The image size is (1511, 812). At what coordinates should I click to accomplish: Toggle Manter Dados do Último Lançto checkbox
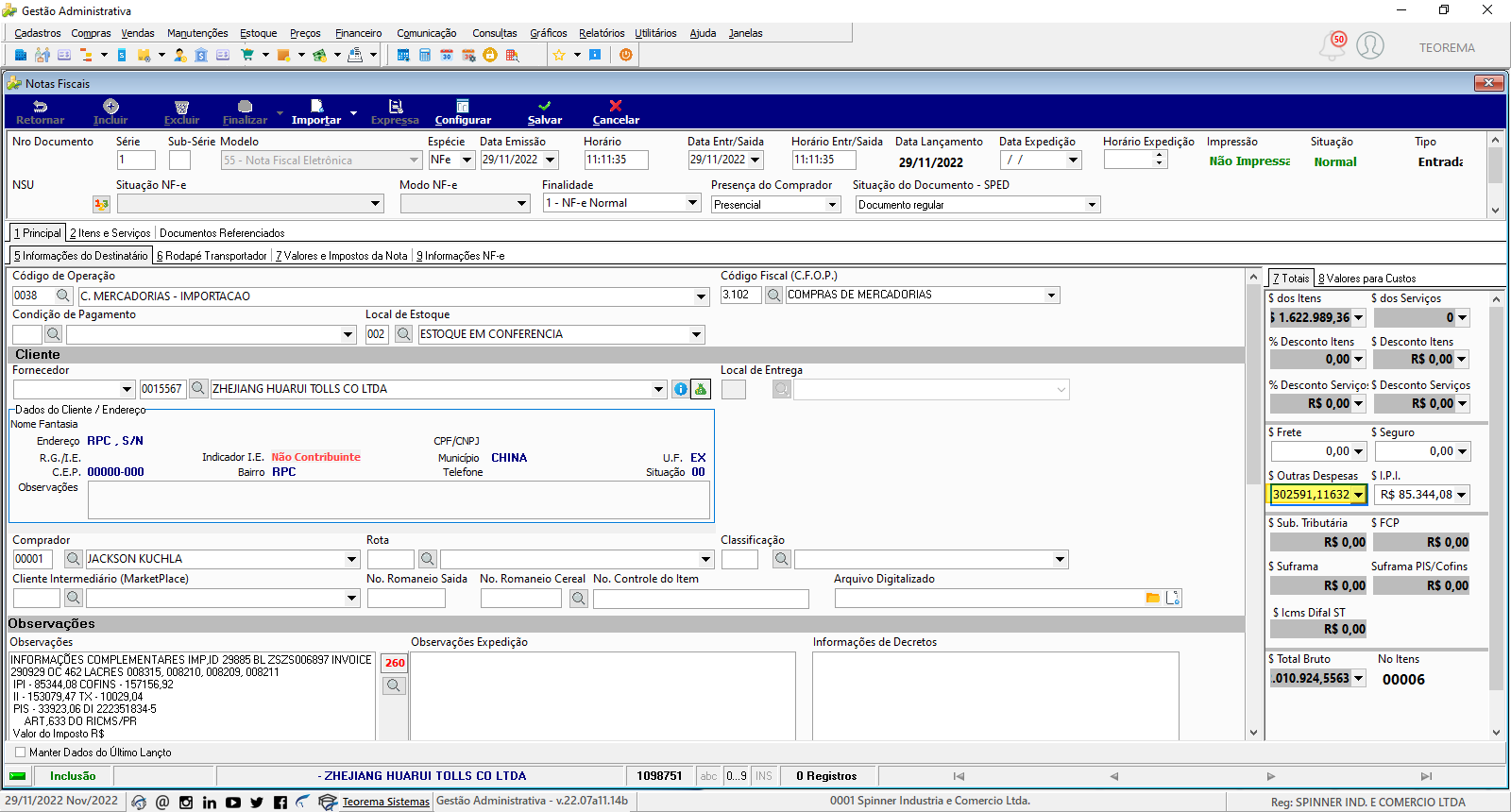point(20,753)
